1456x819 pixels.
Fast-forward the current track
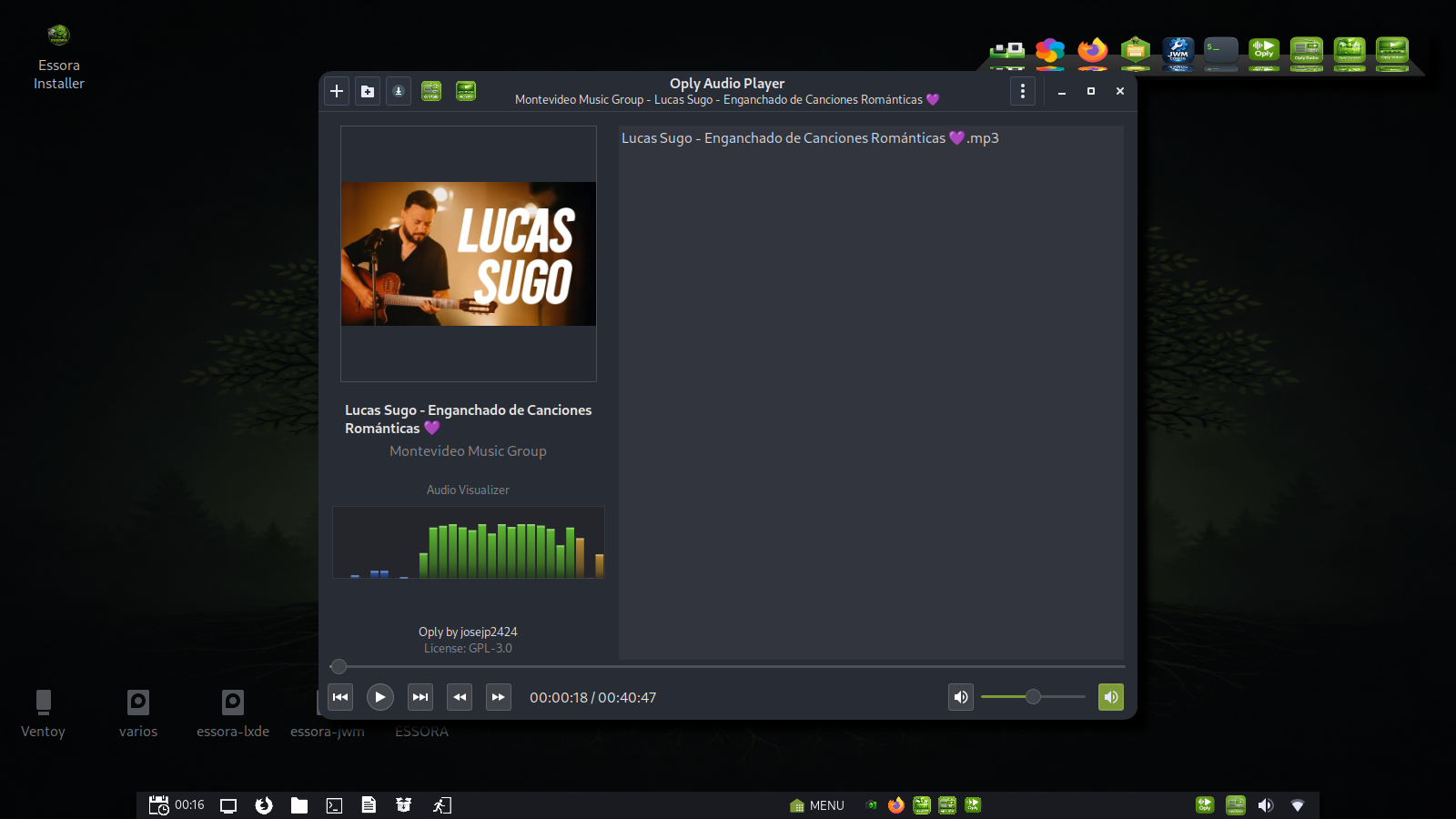click(499, 697)
